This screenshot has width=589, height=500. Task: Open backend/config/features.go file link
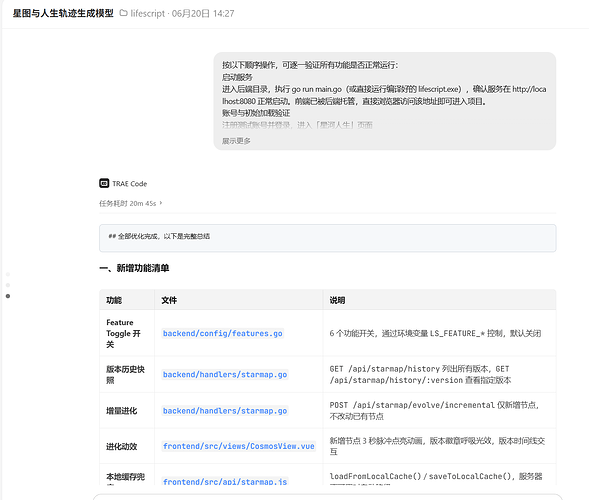click(x=222, y=333)
